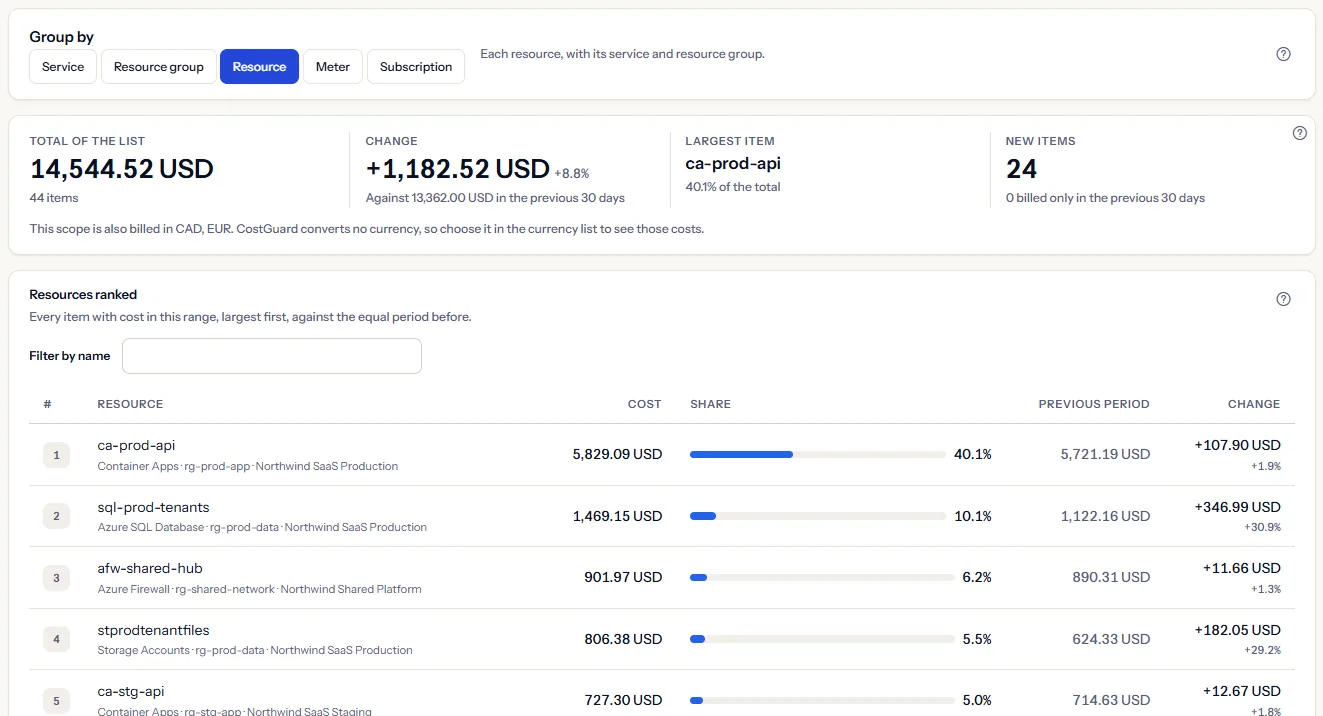This screenshot has width=1323, height=716.
Task: Open help icon beside Resources ranked
Action: 1284,299
